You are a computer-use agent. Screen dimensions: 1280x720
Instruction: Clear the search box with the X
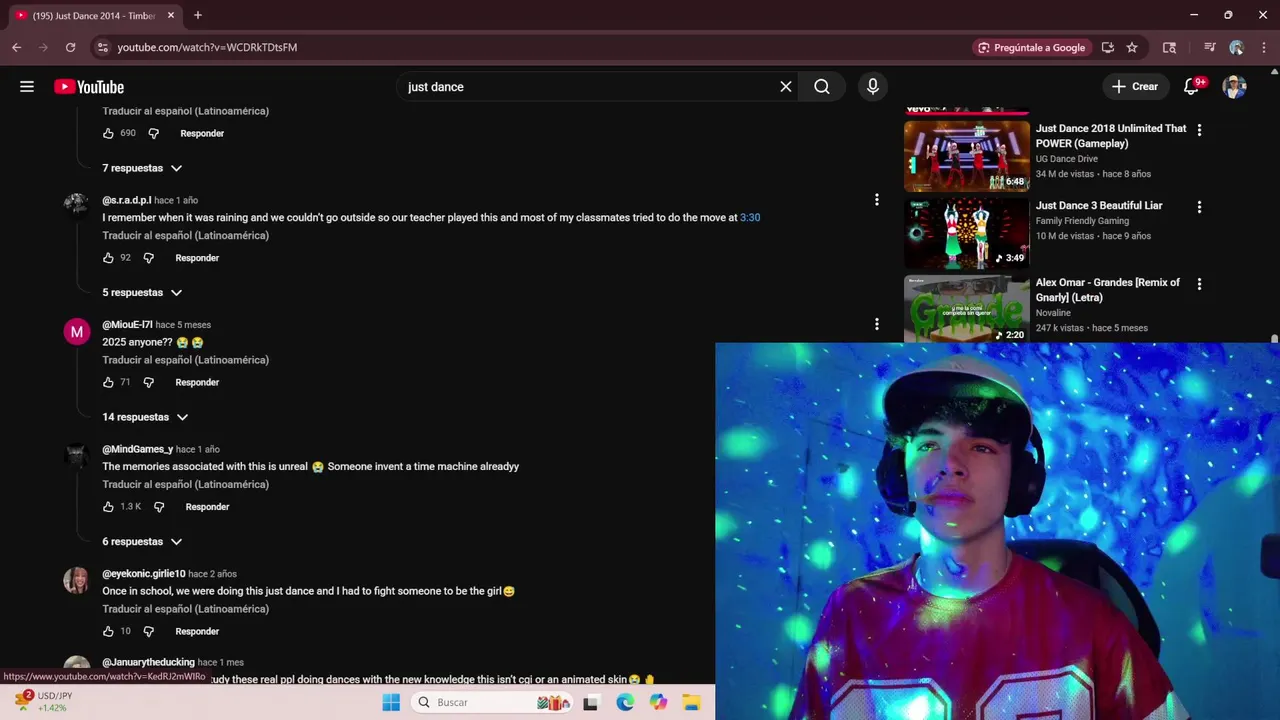[786, 87]
